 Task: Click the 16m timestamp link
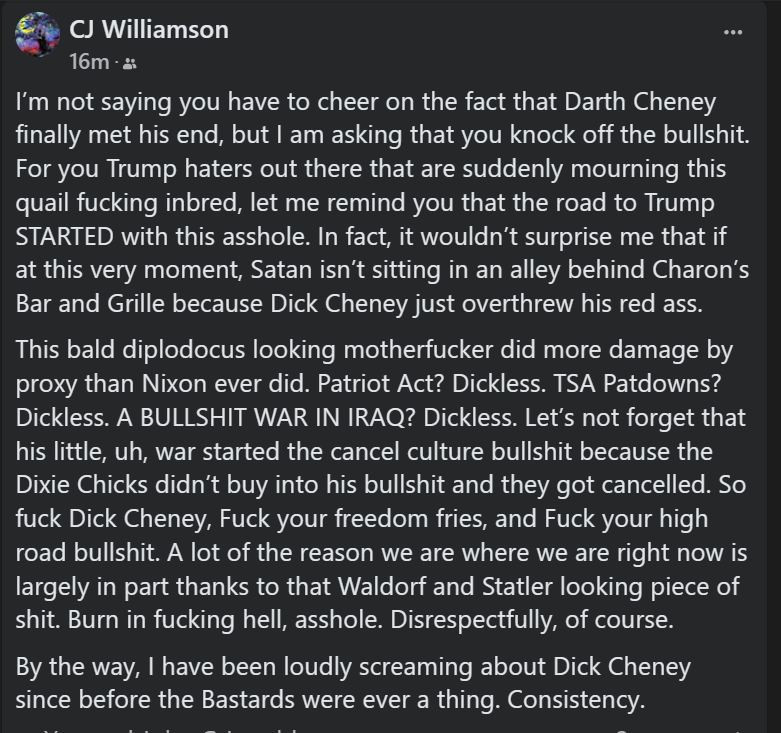[88, 62]
